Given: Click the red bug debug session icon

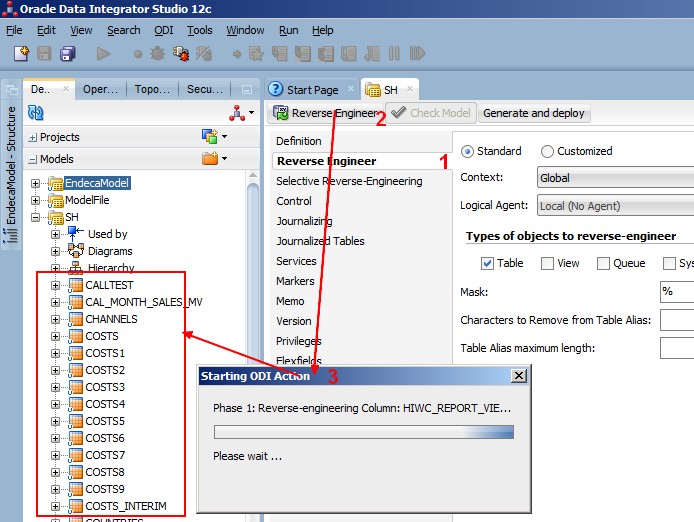Looking at the screenshot, I should (x=181, y=54).
